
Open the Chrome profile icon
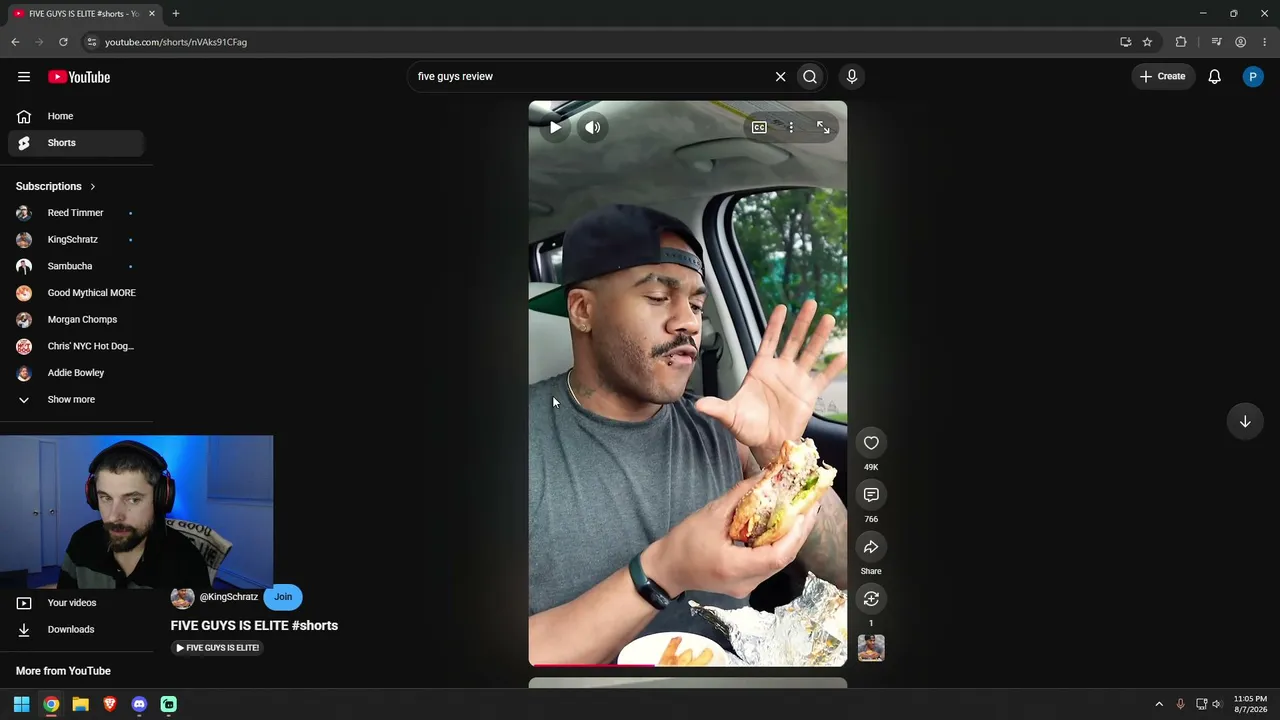click(1240, 42)
